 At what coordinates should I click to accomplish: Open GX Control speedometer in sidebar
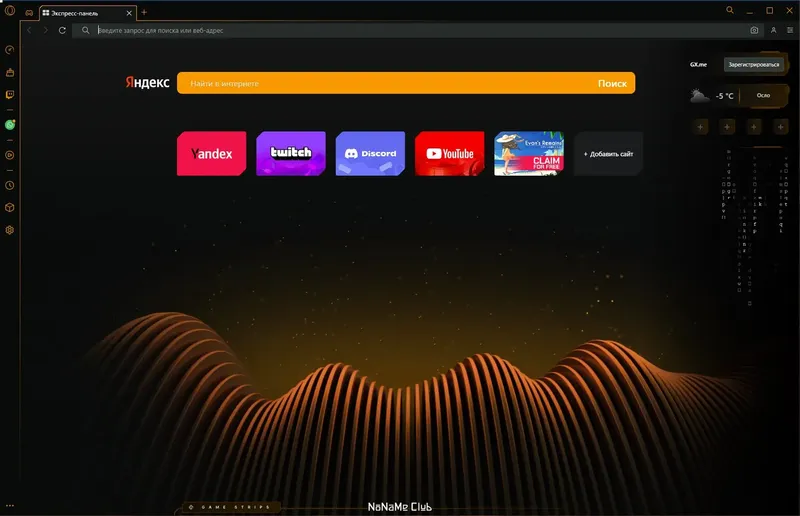[10, 50]
